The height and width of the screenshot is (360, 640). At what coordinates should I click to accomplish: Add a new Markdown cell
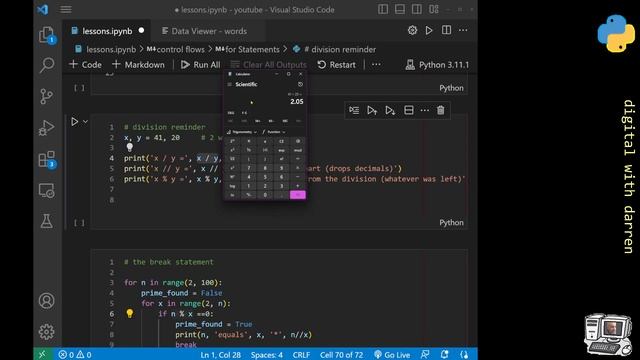point(138,64)
